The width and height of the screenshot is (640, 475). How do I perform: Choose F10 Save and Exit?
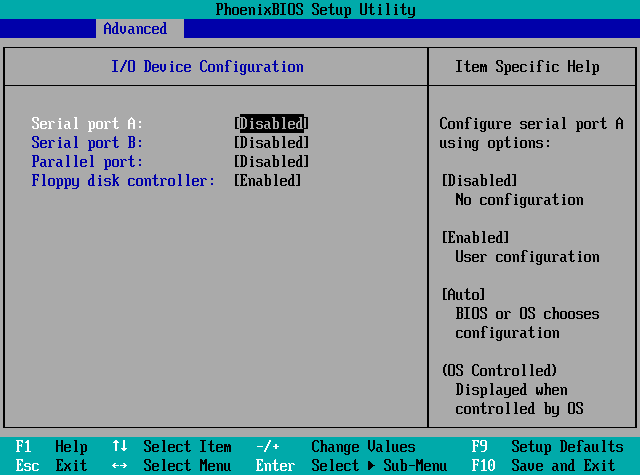coord(548,466)
